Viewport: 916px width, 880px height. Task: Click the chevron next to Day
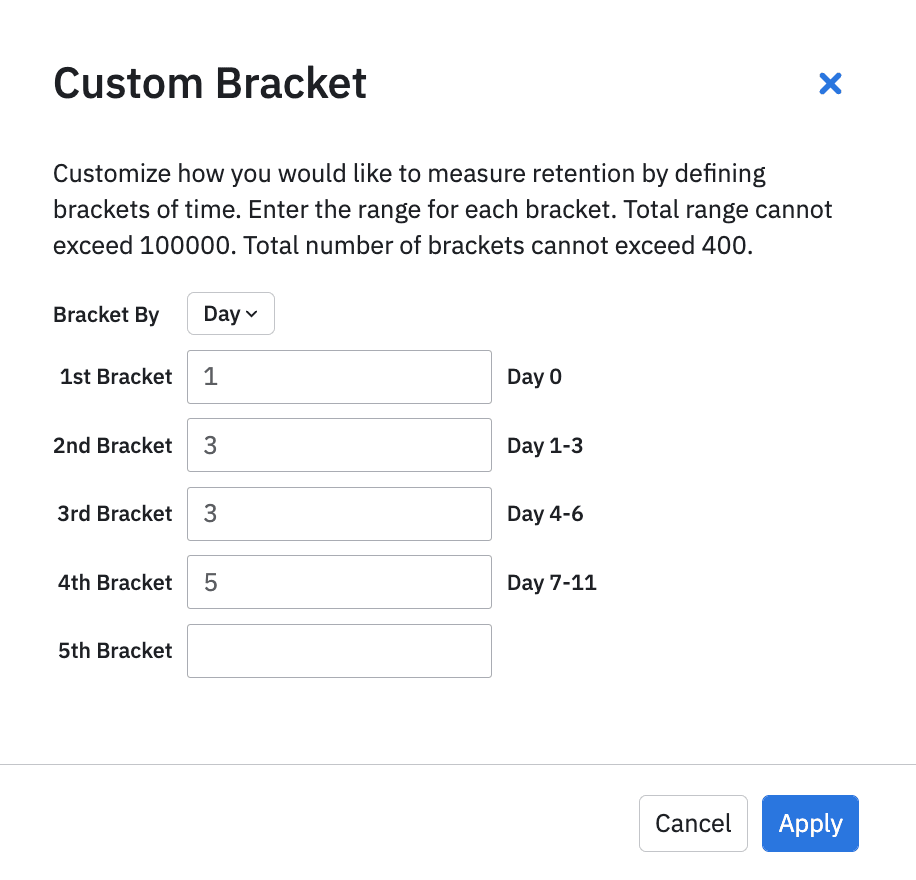tap(251, 313)
